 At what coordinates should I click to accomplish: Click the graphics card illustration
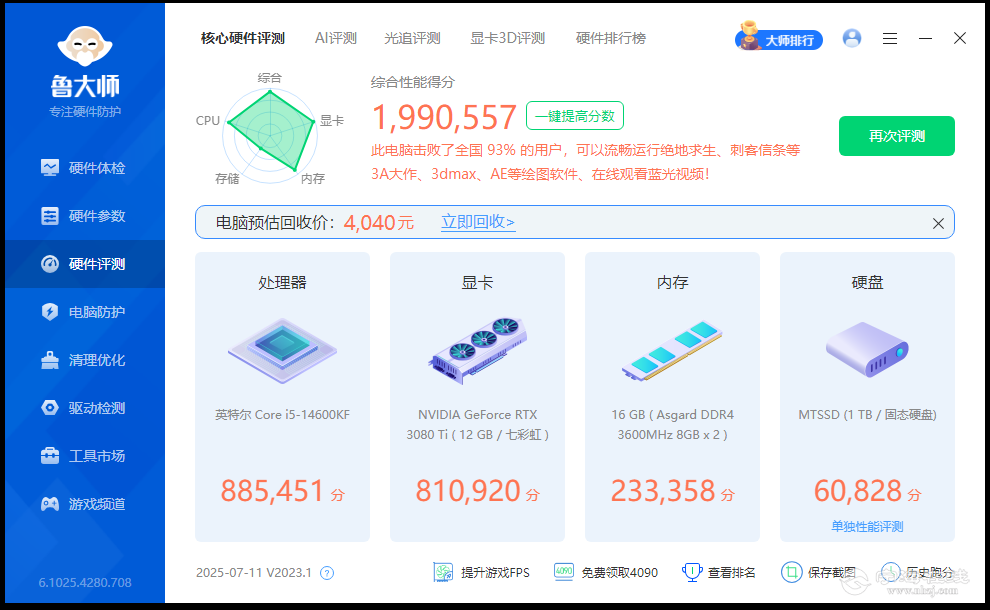click(477, 350)
